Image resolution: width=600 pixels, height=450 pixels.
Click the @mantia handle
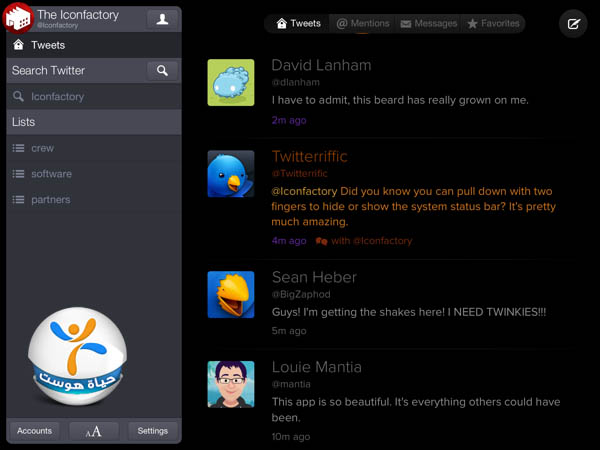[291, 384]
